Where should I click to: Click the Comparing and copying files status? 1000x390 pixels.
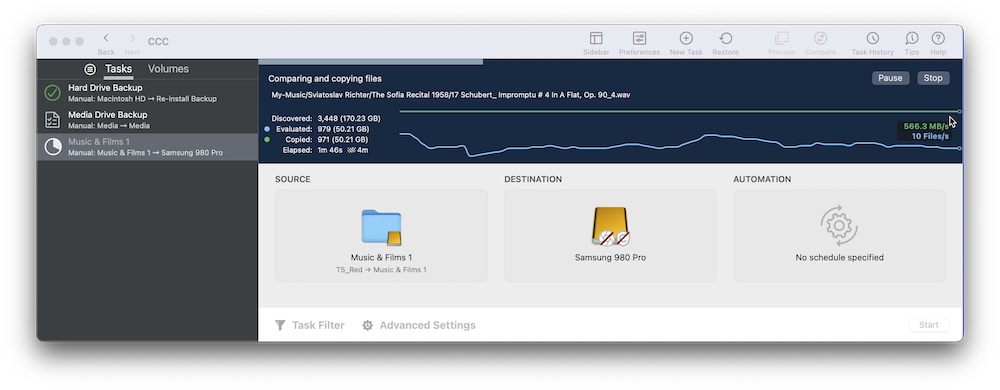[x=325, y=78]
